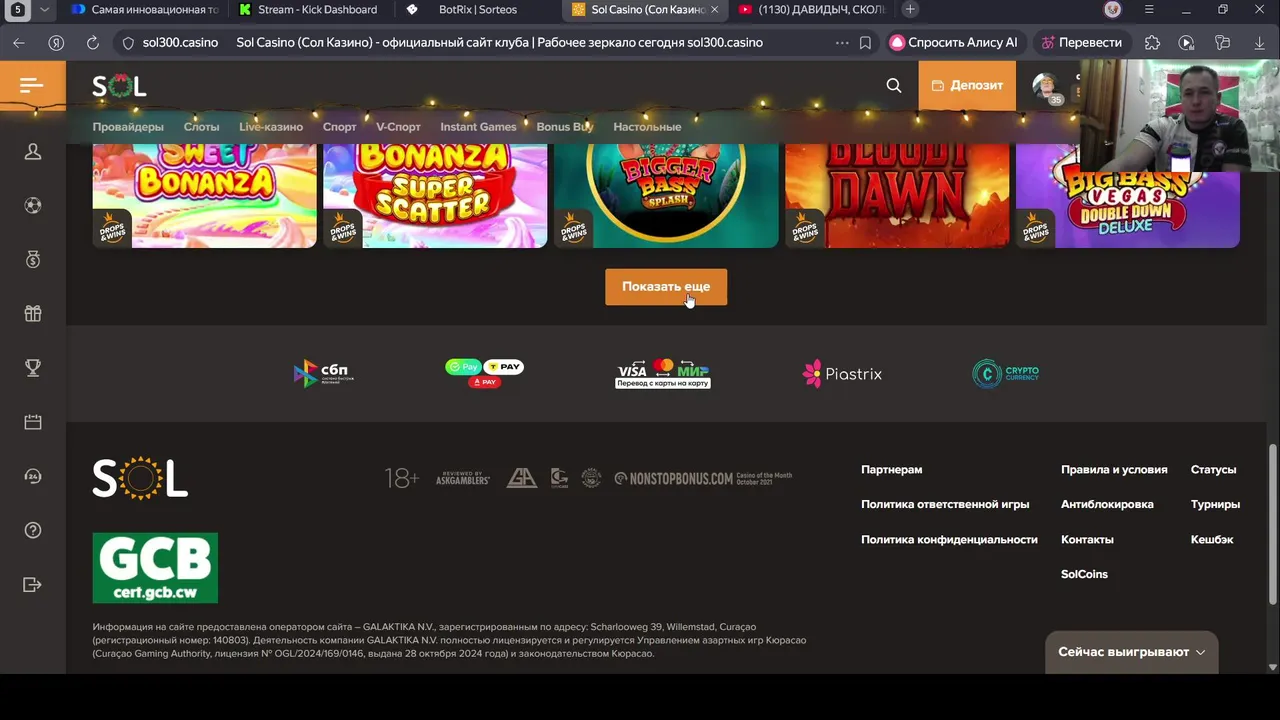The image size is (1280, 720).
Task: Switch to the ДАВИДЫЧ YouTube tab
Action: pos(810,9)
